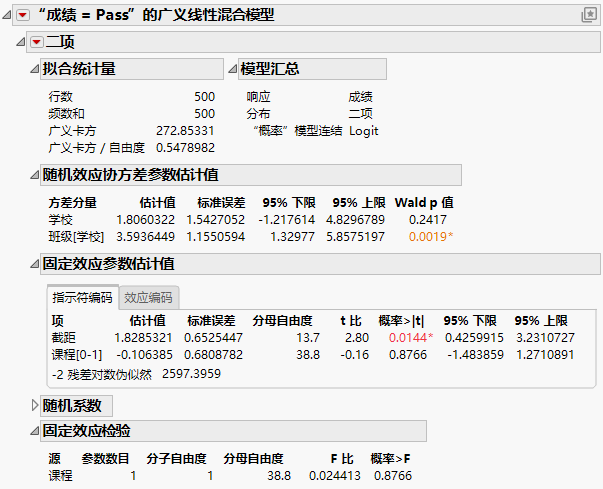Expand the 随机系数 section
The width and height of the screenshot is (603, 489).
click(x=35, y=406)
